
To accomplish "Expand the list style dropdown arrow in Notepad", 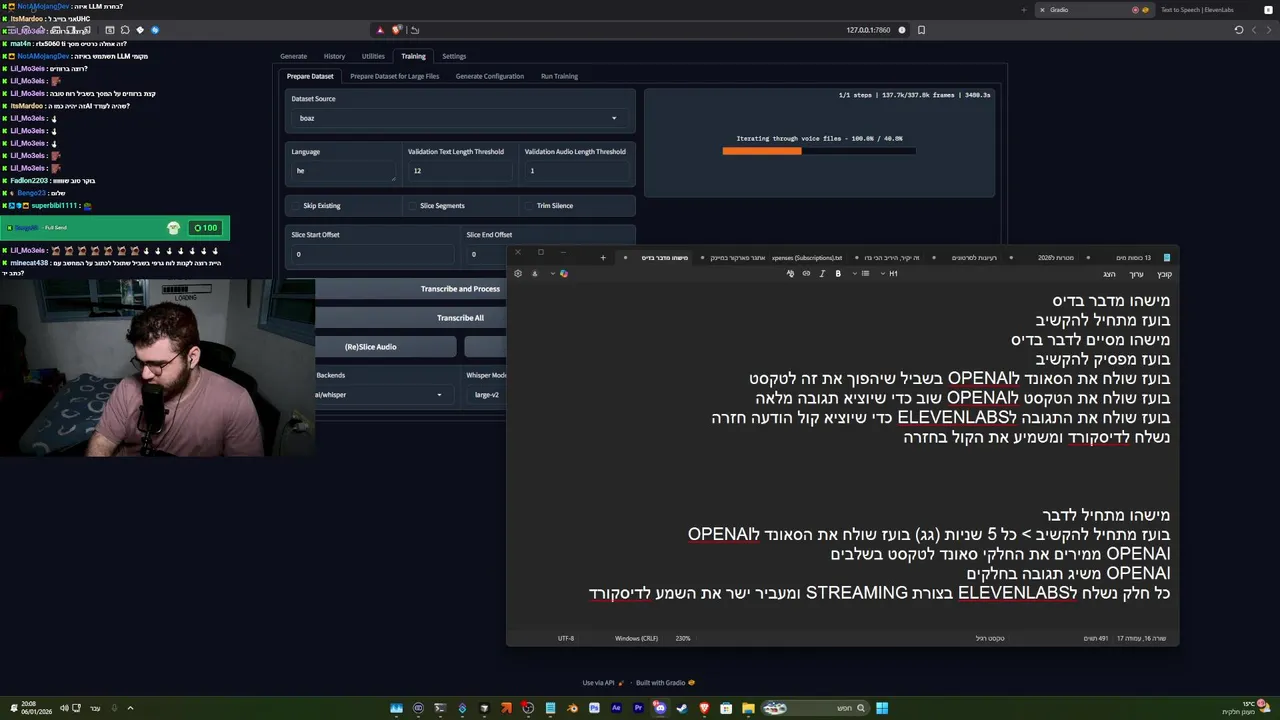I will tap(855, 274).
